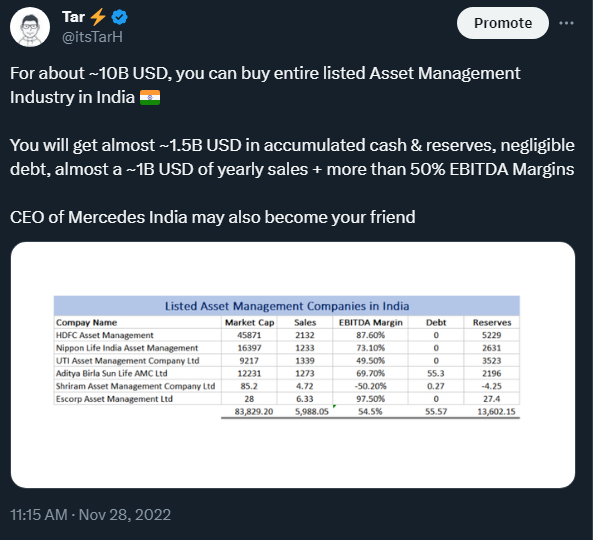
Task: Click the total market cap 83,829.20
Action: [x=254, y=411]
